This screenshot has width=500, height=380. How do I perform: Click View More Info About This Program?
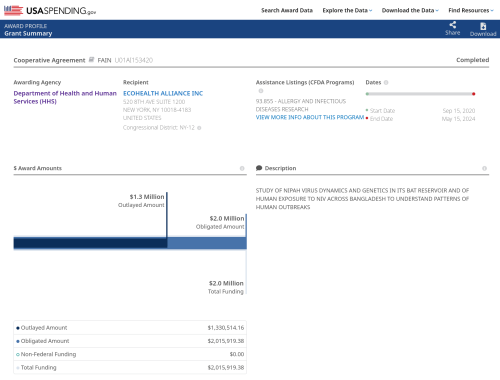(310, 117)
